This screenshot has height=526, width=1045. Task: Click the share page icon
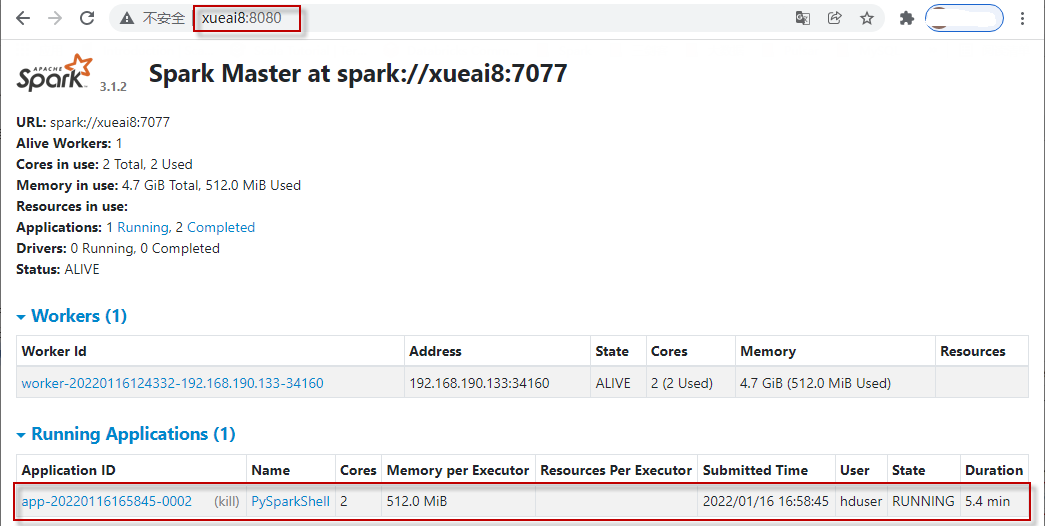tap(834, 18)
